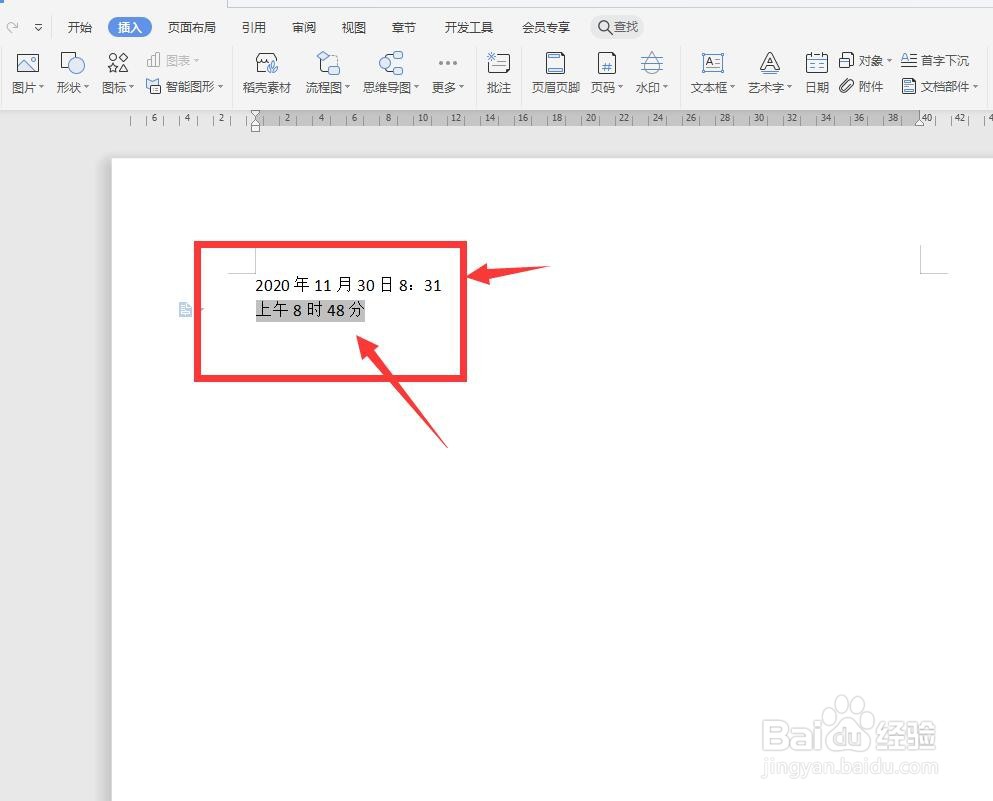Switch to the 开始 ribbon tab
The height and width of the screenshot is (801, 993).
pos(79,27)
